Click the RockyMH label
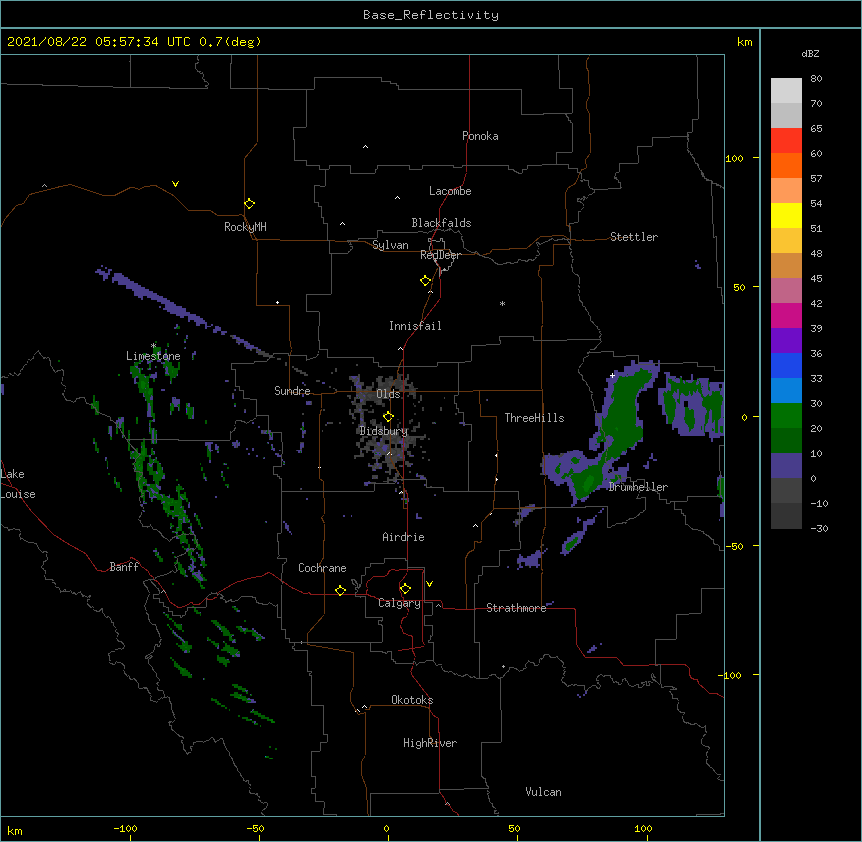This screenshot has height=842, width=862. tap(245, 227)
